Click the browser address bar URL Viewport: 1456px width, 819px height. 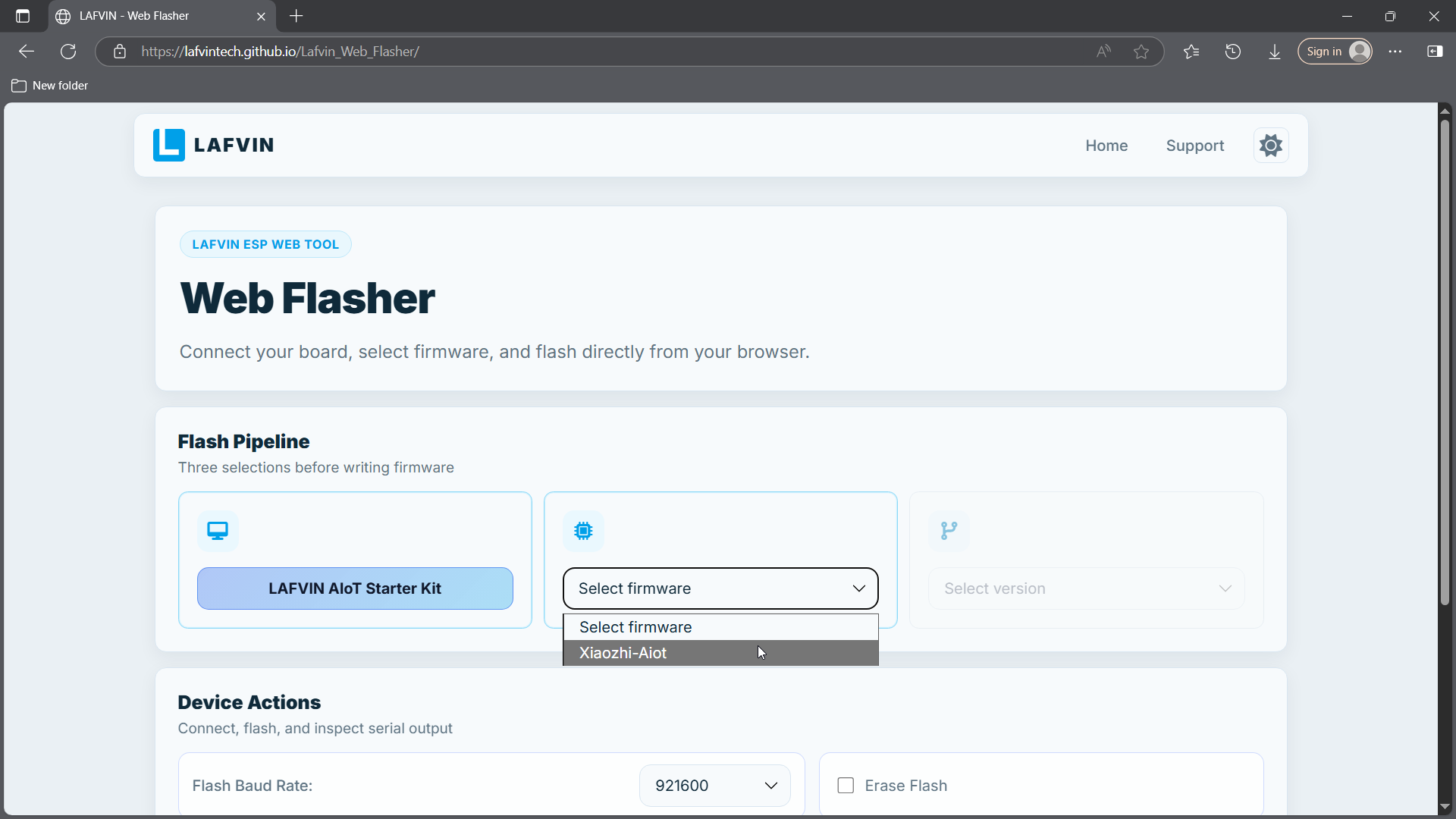[280, 52]
